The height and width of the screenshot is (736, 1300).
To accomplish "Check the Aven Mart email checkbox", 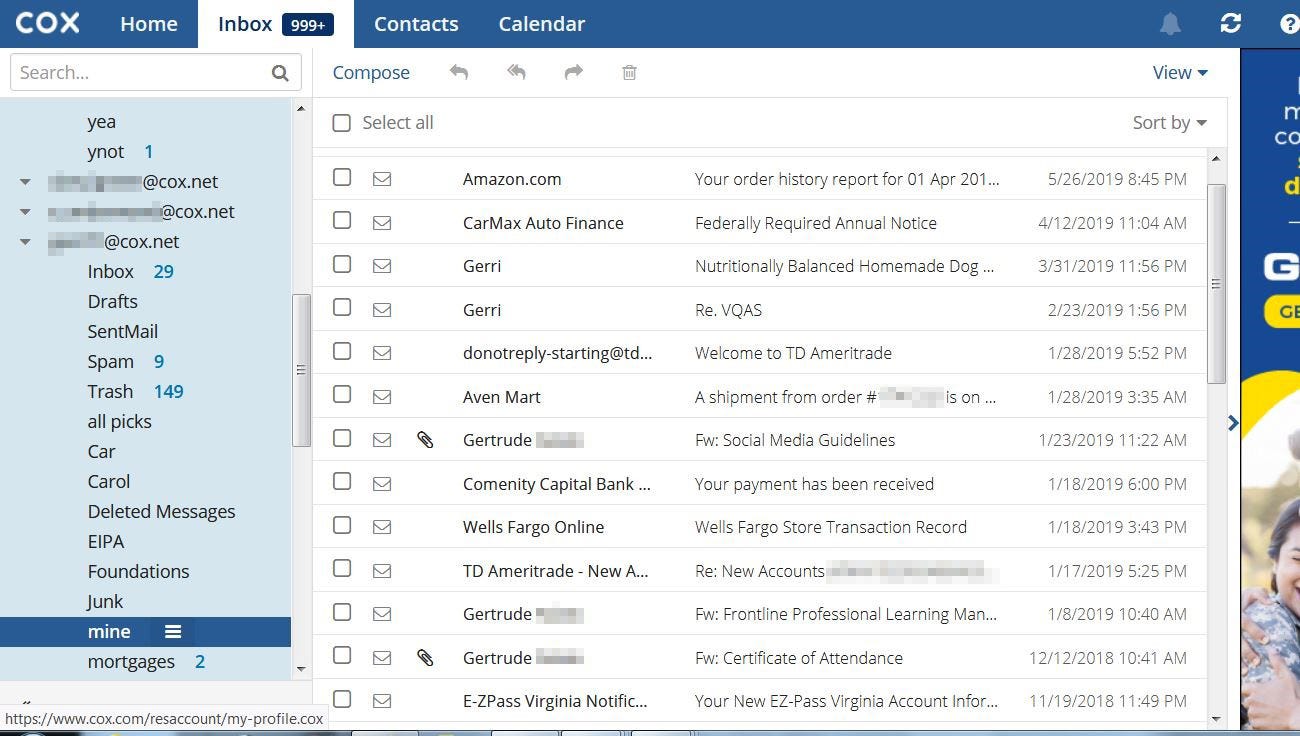I will point(342,394).
